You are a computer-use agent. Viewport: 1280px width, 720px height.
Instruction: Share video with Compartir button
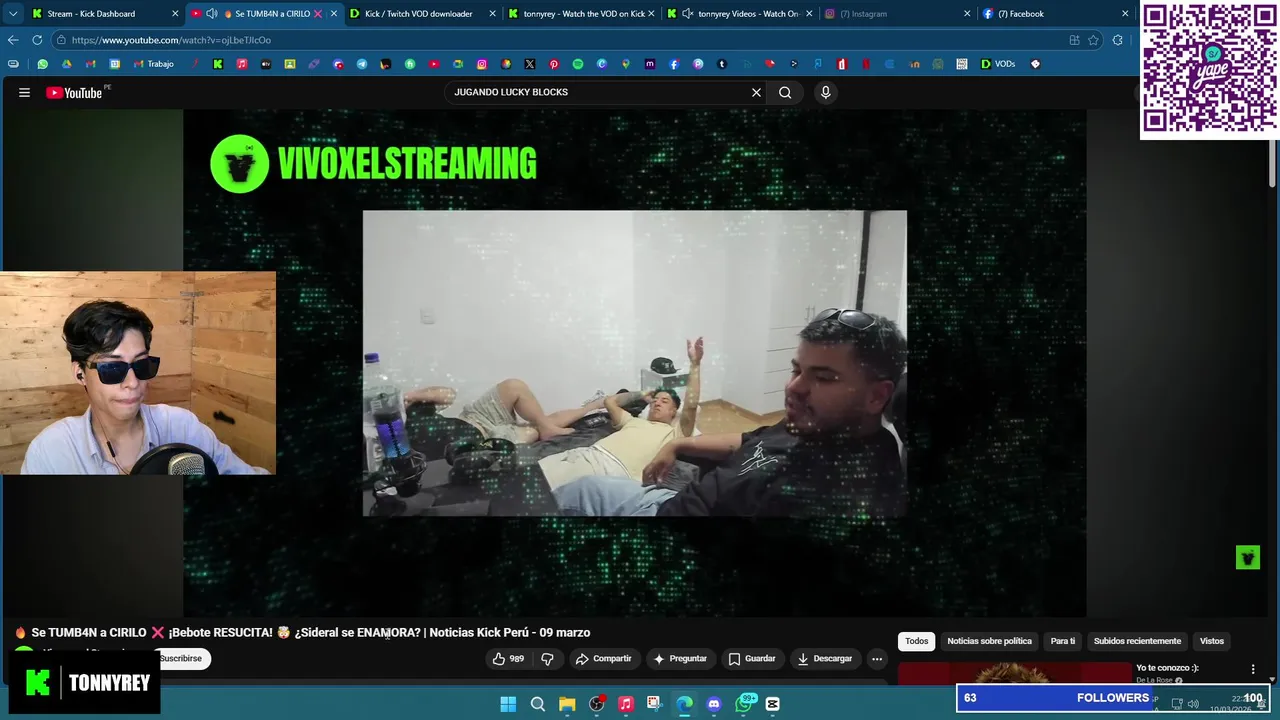click(603, 658)
